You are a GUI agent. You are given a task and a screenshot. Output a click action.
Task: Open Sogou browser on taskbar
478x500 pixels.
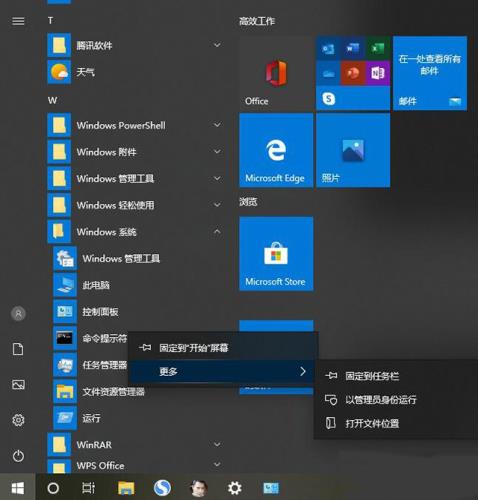(x=162, y=488)
